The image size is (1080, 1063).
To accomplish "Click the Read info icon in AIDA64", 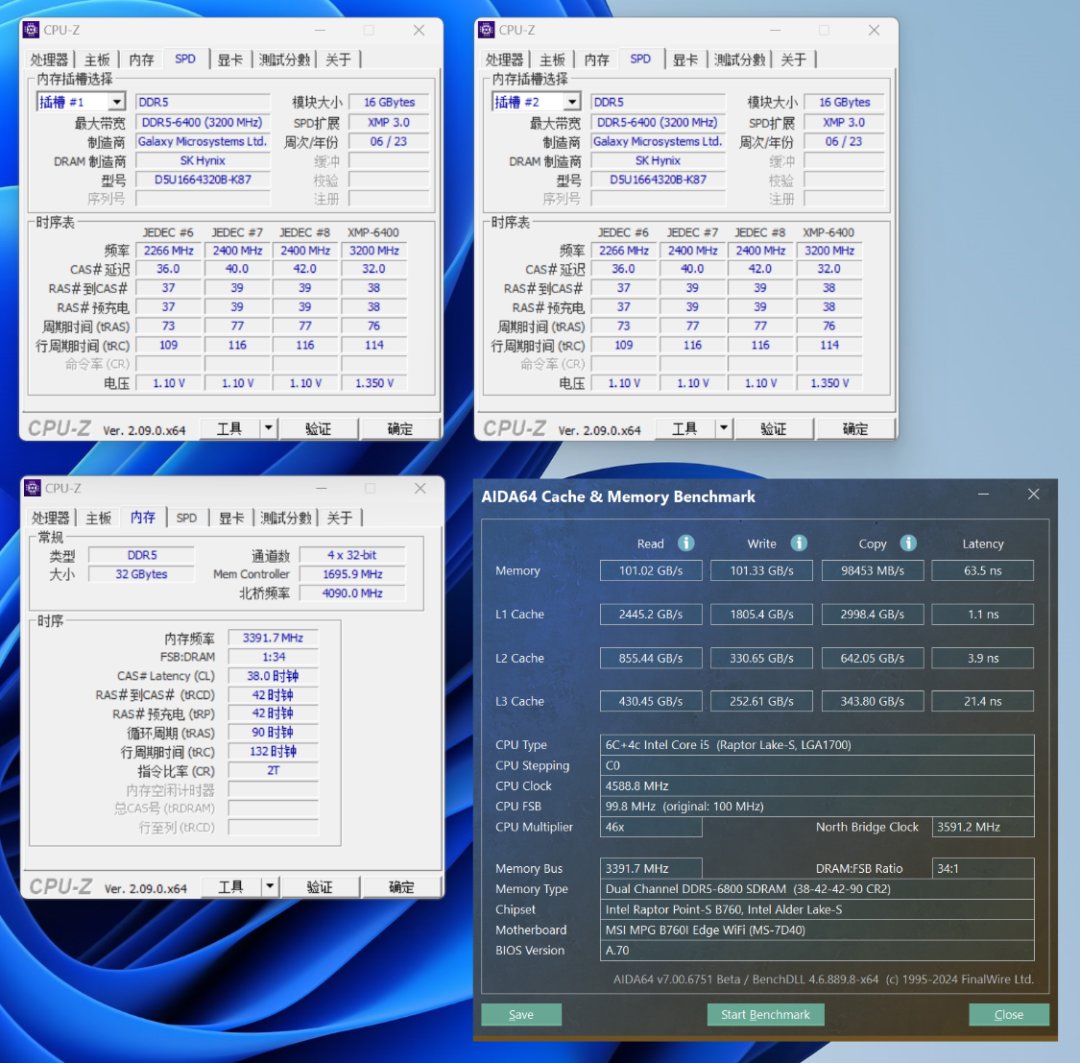I will coord(686,543).
